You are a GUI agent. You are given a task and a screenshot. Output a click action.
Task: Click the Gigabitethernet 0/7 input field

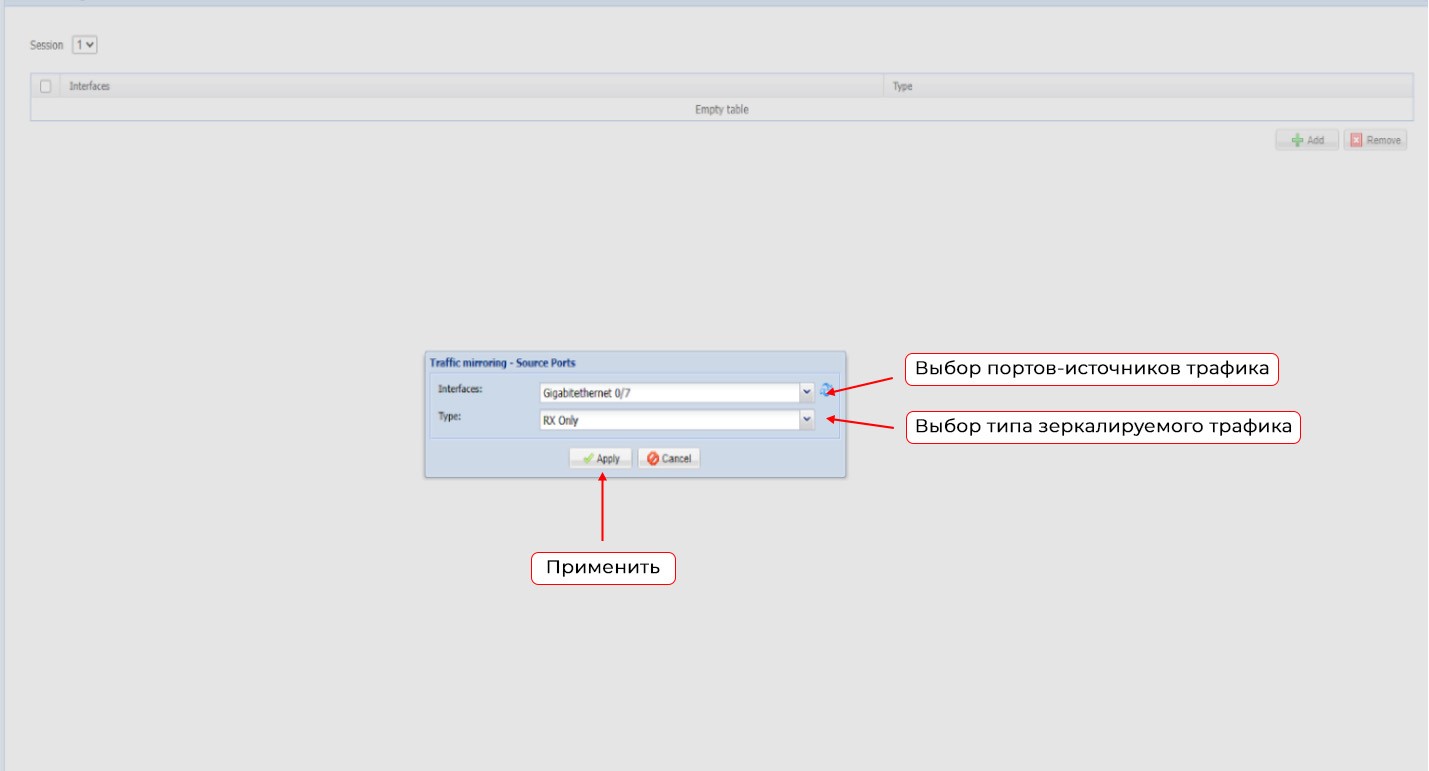pyautogui.click(x=667, y=393)
